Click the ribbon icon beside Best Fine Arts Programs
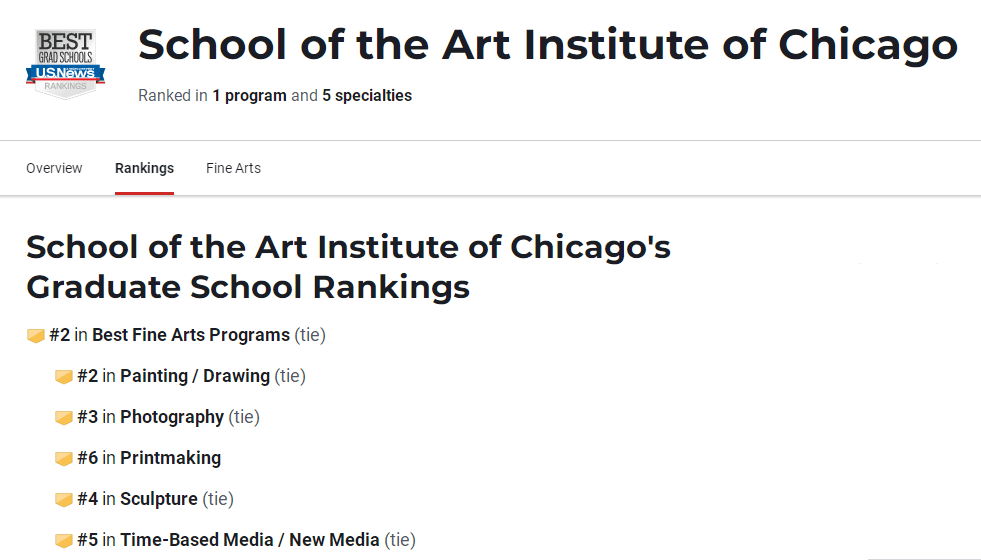 point(36,335)
